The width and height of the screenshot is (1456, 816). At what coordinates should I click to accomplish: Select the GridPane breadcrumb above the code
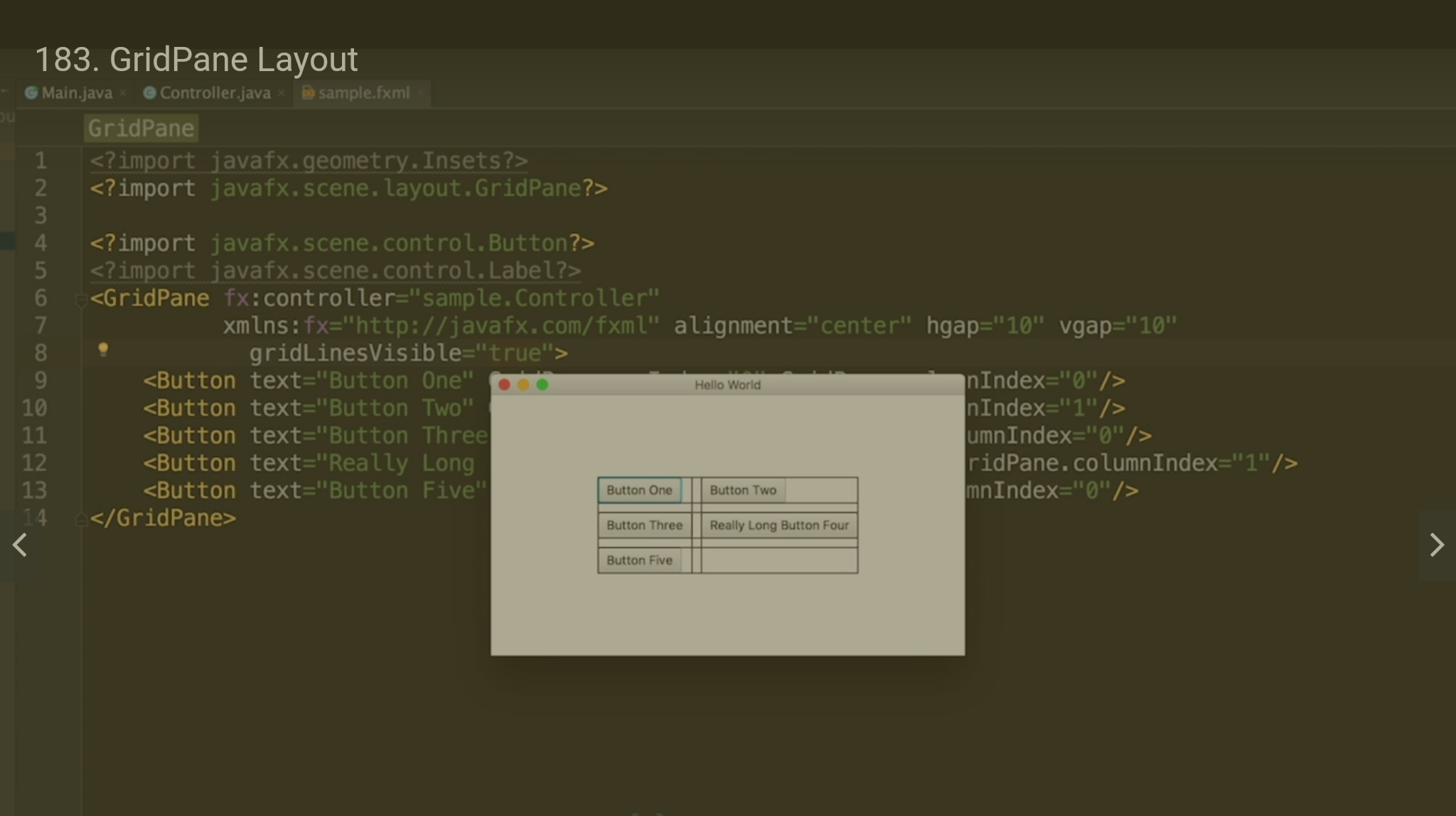(x=141, y=129)
